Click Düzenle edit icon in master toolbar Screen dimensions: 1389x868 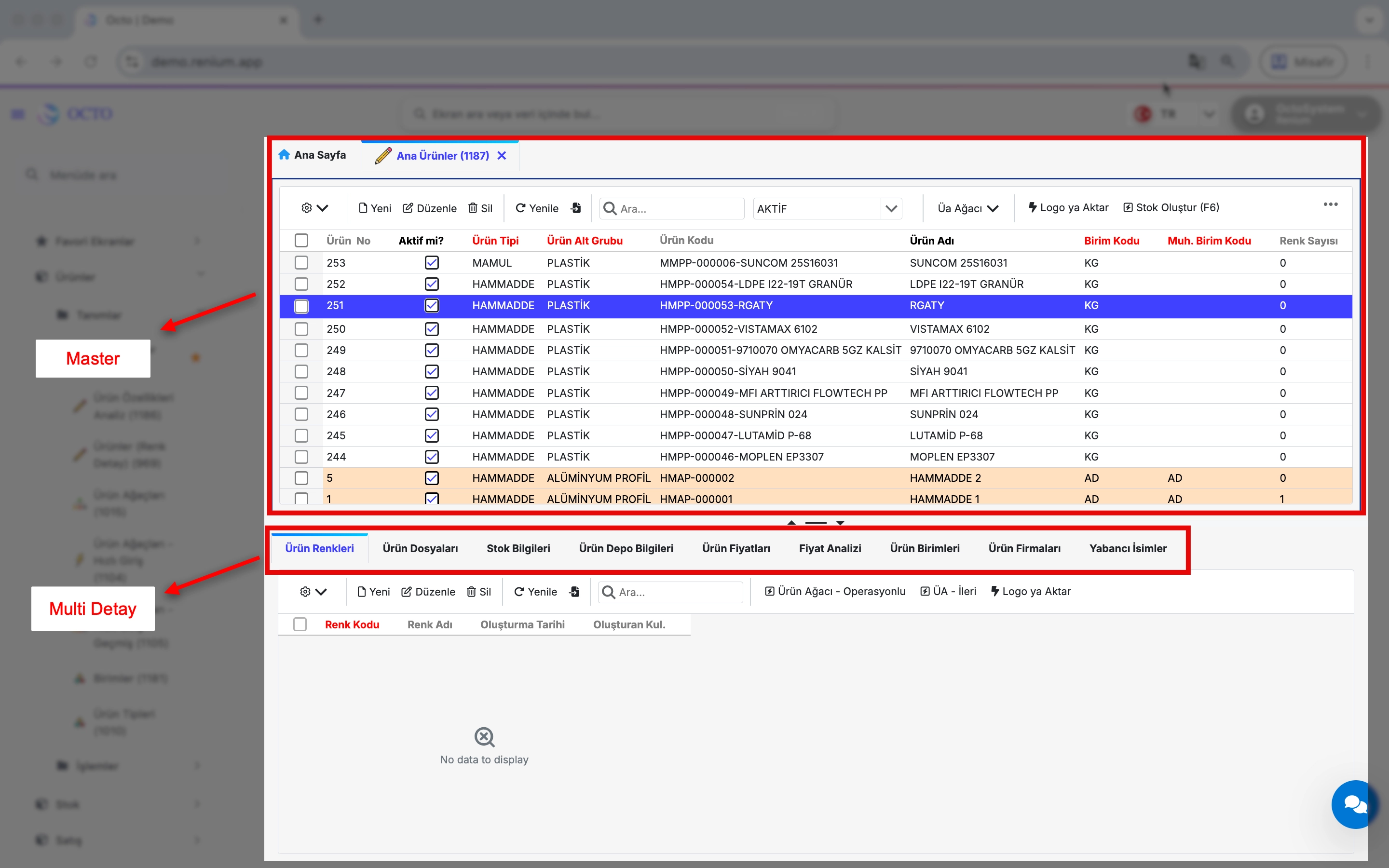point(408,208)
